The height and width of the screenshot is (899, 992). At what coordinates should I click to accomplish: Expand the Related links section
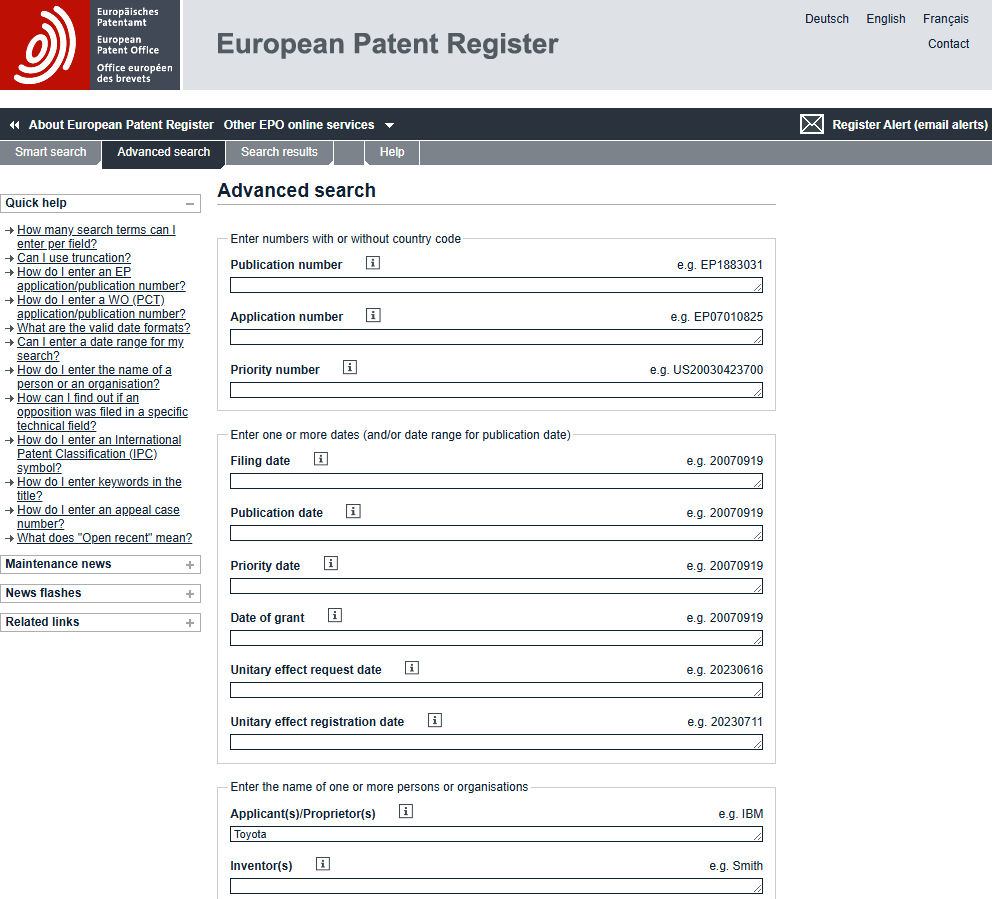pyautogui.click(x=190, y=623)
